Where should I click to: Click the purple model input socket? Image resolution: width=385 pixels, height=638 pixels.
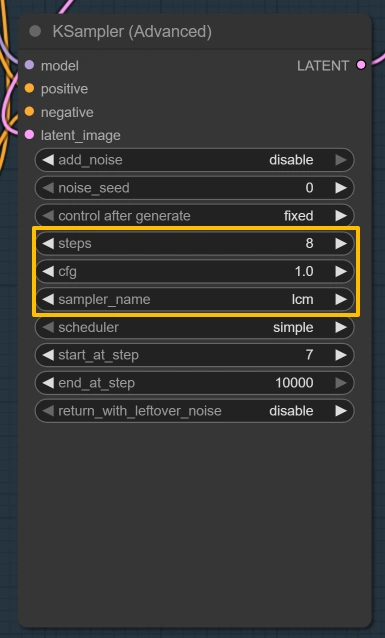29,65
